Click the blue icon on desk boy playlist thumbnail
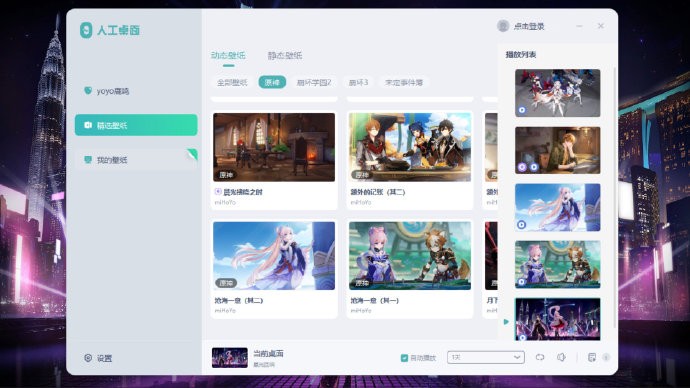Screen dimensions: 690x388 [x=534, y=167]
